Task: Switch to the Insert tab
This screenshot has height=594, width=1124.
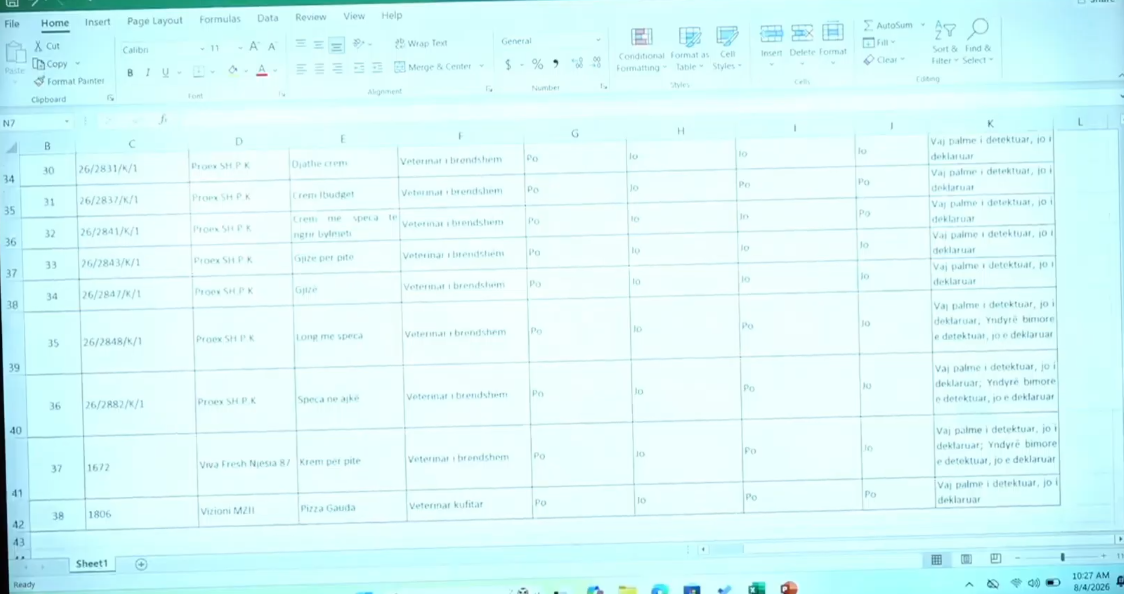Action: click(x=97, y=22)
